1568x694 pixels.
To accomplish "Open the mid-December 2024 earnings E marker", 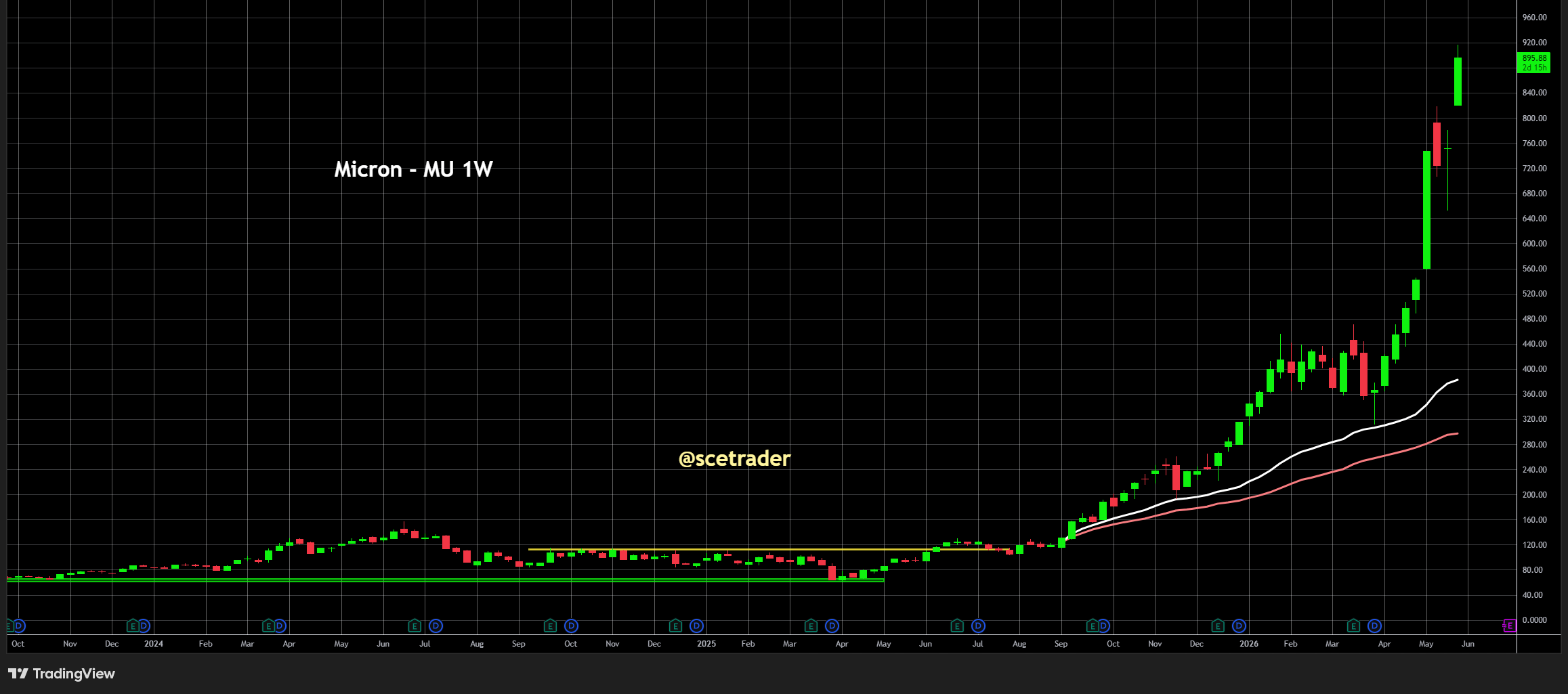I will coord(675,626).
